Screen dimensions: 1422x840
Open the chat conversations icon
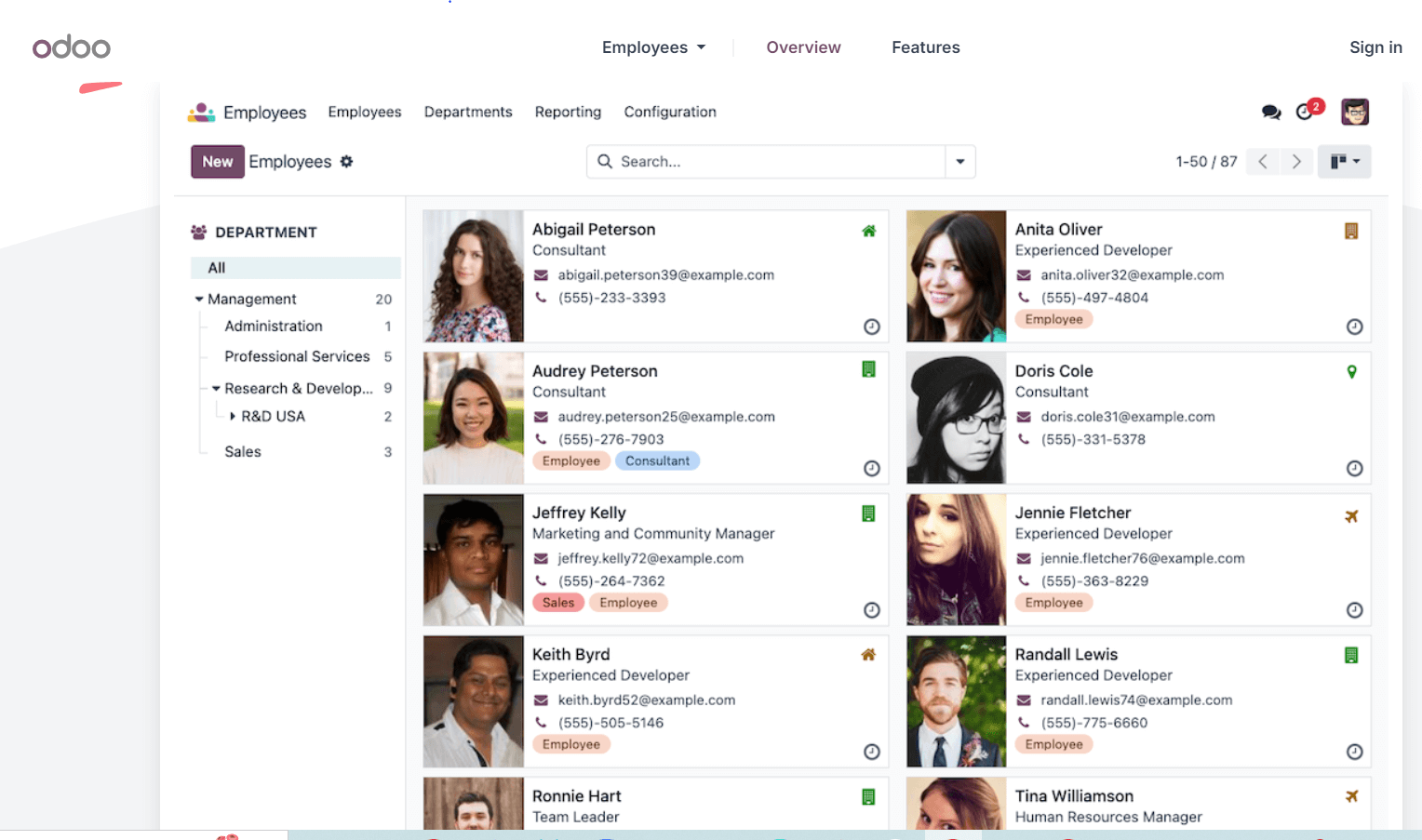click(x=1271, y=113)
